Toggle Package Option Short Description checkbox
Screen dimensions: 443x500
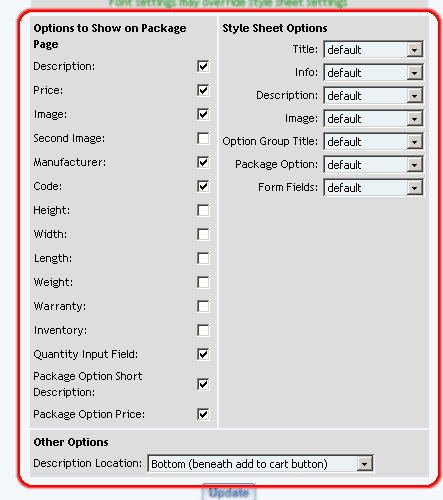tap(203, 384)
